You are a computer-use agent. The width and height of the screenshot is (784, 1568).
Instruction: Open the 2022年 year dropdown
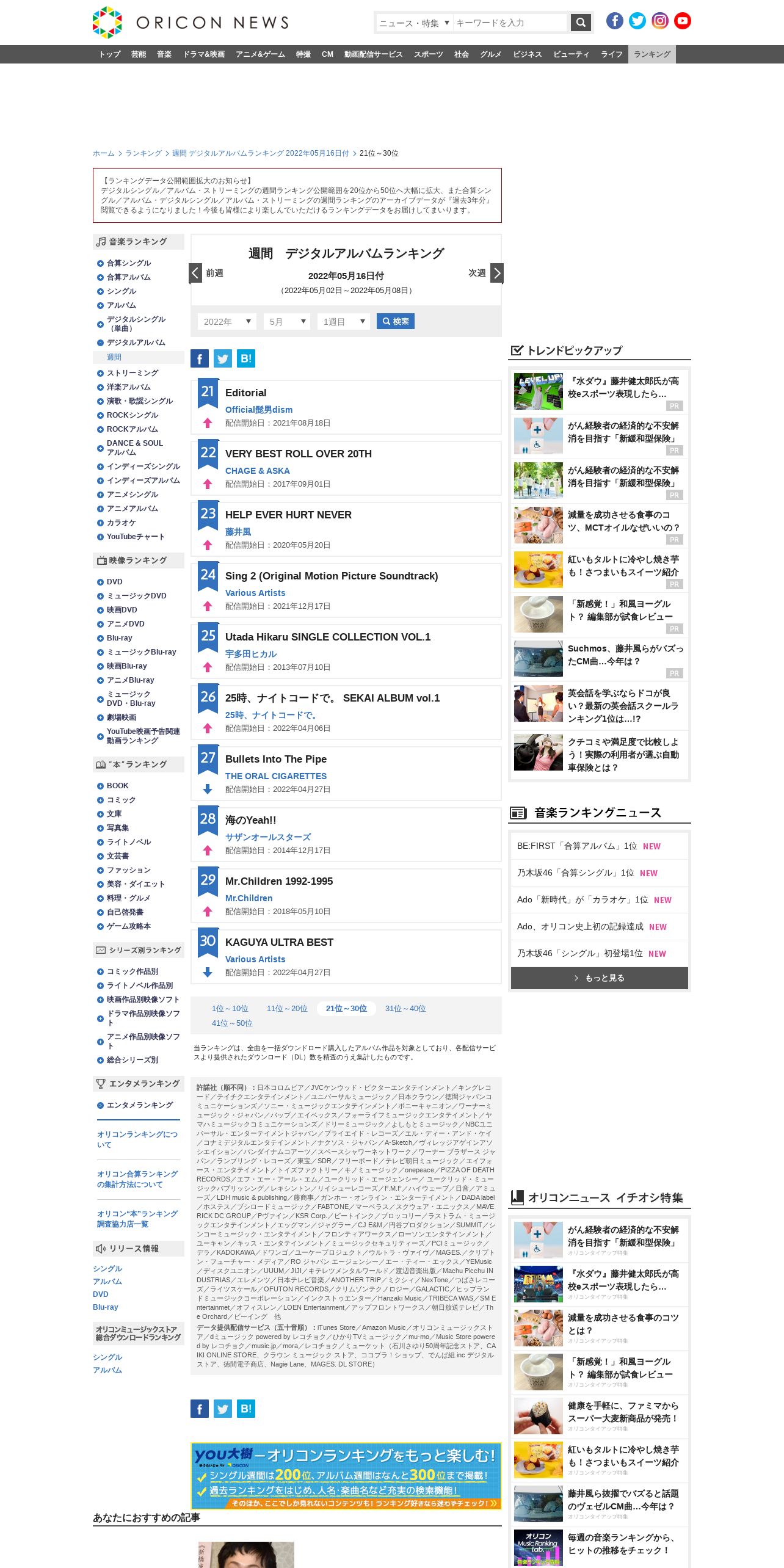coord(227,322)
